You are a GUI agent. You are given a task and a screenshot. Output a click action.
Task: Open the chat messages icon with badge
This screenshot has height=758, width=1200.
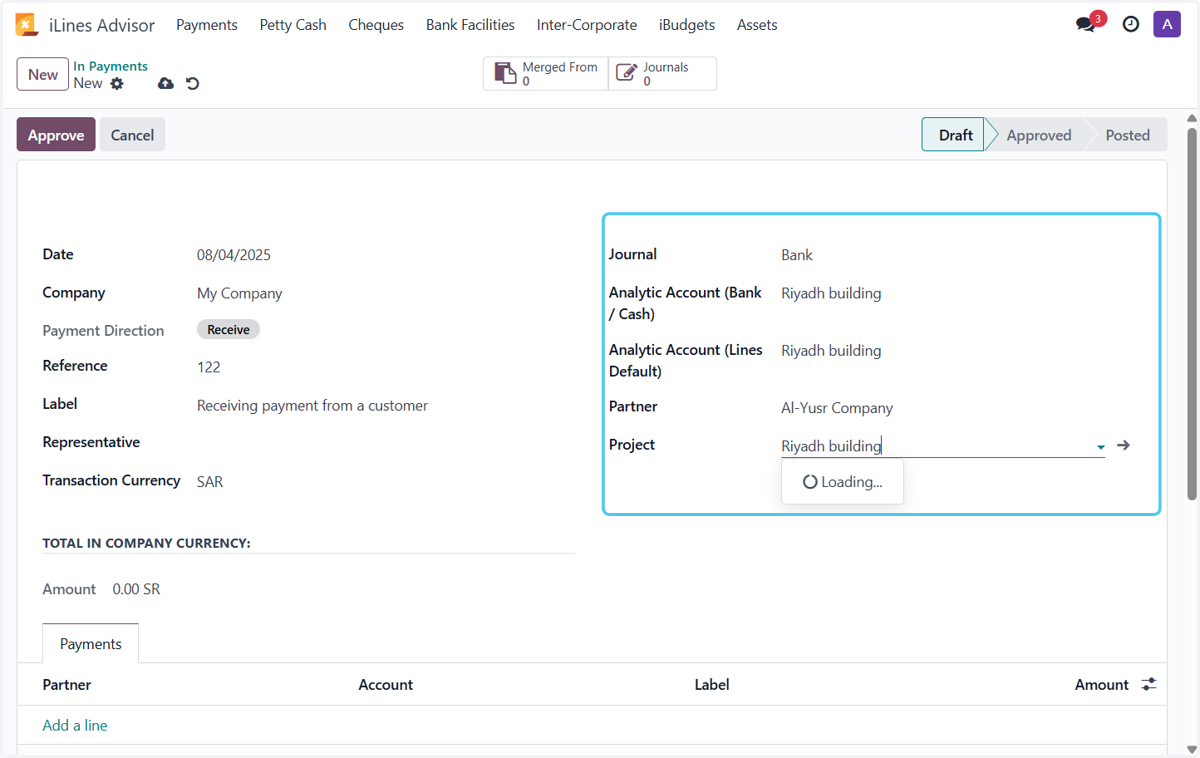(x=1088, y=24)
